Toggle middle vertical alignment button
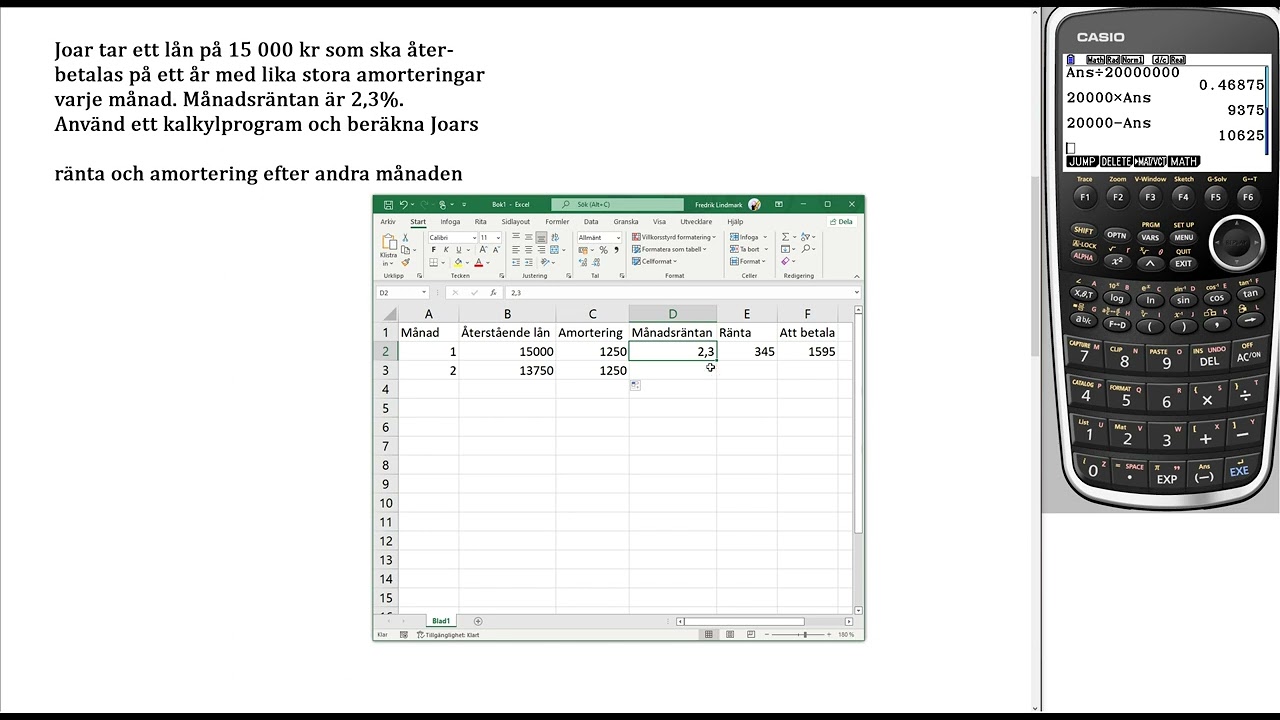Screen dimensions: 1280x720 click(x=528, y=237)
